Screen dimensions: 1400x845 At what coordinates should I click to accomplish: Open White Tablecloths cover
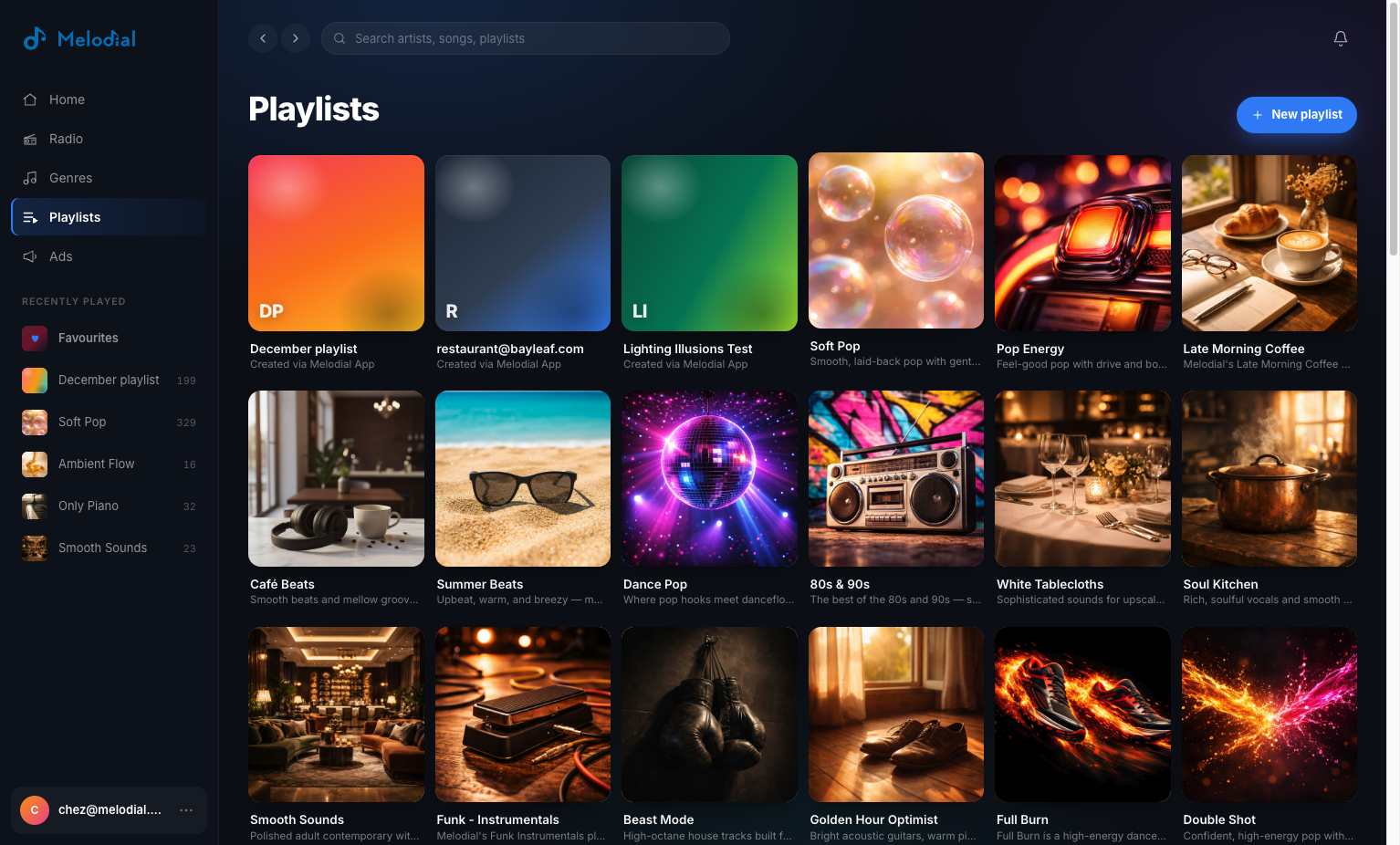coord(1082,478)
